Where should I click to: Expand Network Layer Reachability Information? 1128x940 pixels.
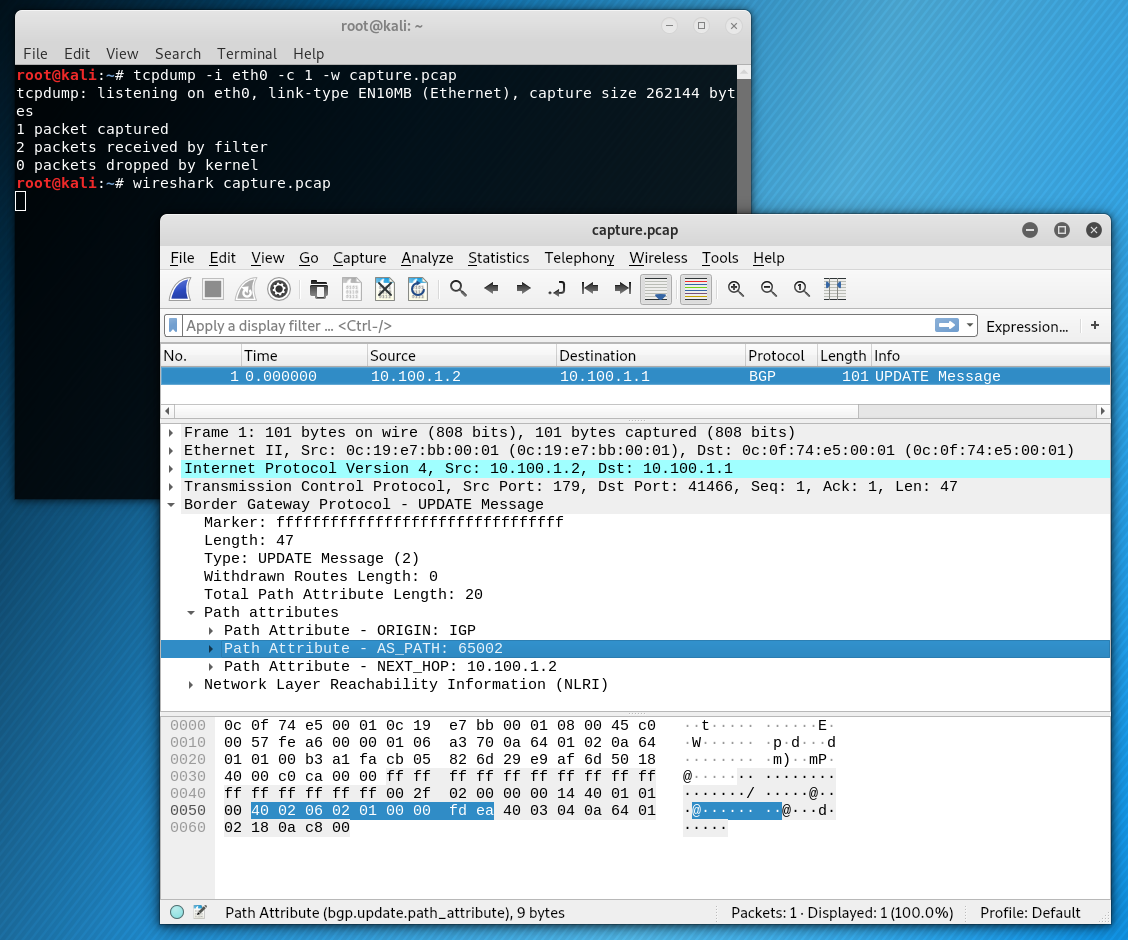[x=191, y=685]
